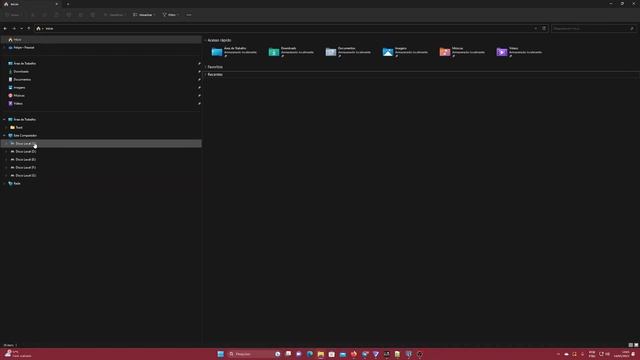Switch to large icons view via status bar
640x360 pixels.
pos(636,345)
